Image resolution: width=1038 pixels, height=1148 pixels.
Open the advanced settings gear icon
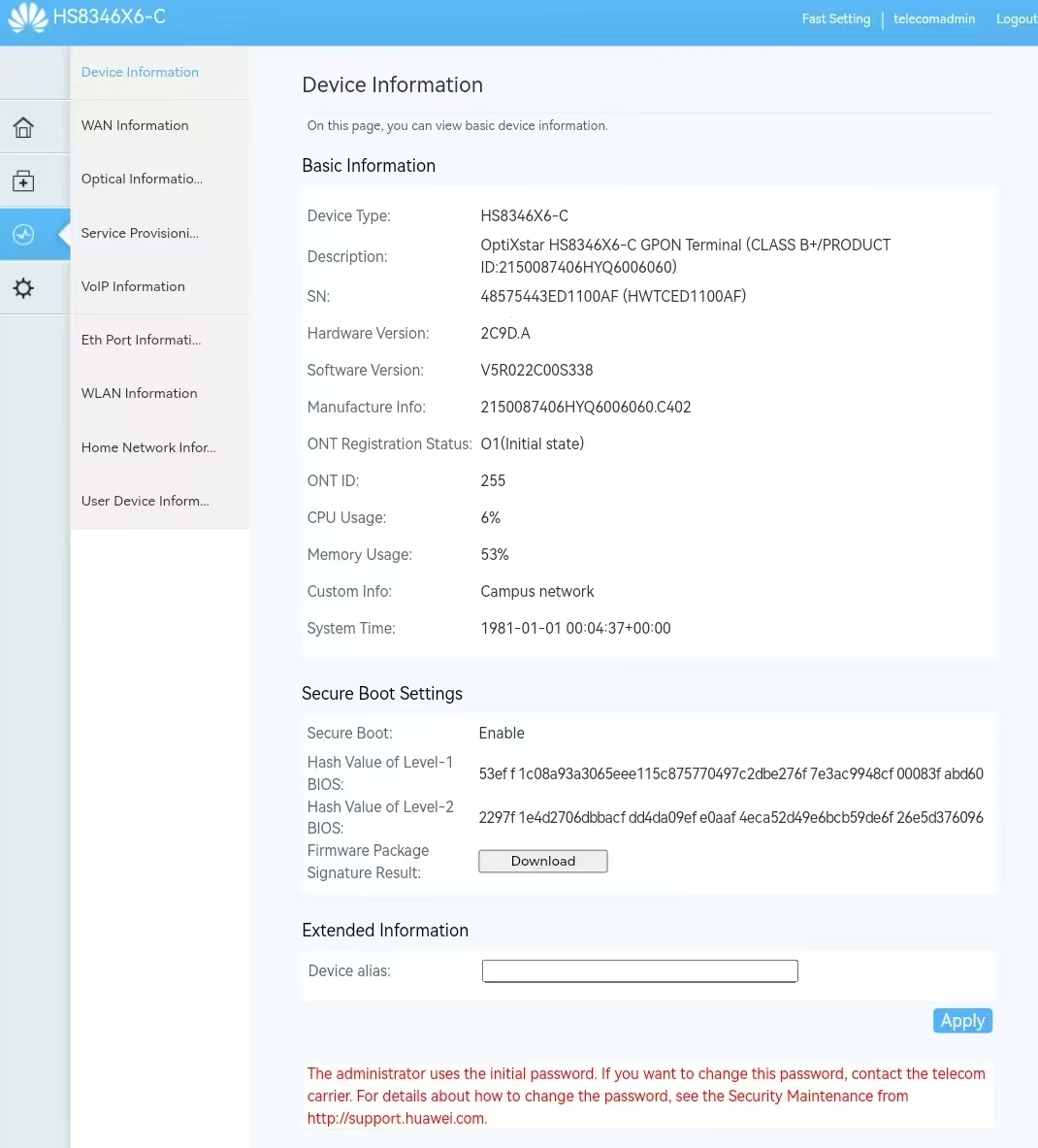point(23,288)
